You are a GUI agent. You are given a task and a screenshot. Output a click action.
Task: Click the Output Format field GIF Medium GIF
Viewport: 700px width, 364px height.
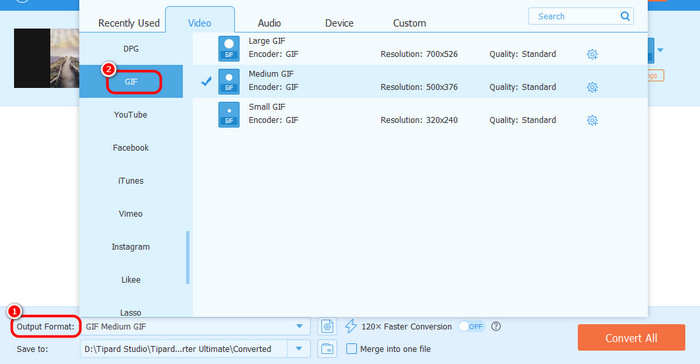[195, 326]
